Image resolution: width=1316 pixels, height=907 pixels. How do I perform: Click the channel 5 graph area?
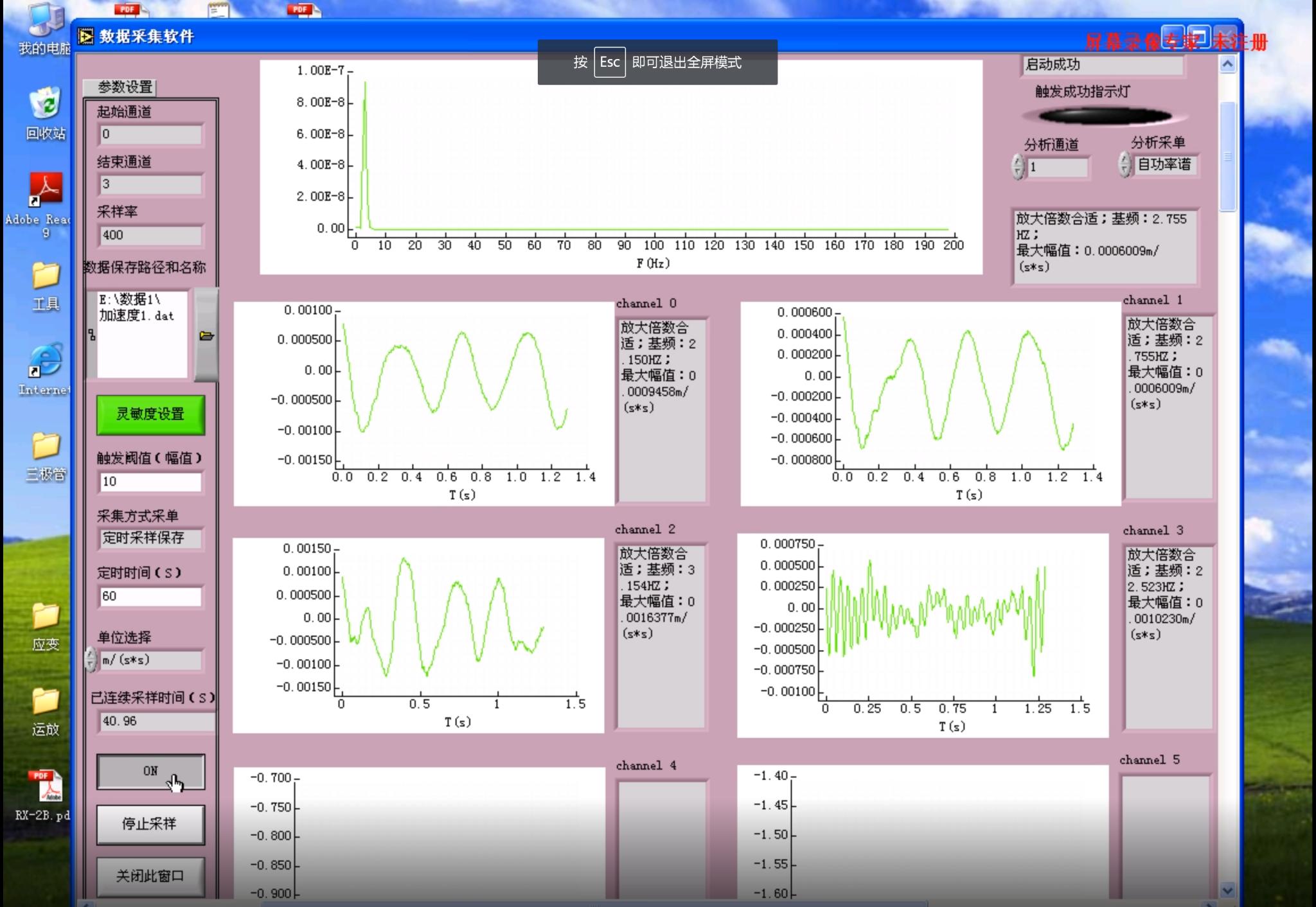tap(923, 831)
